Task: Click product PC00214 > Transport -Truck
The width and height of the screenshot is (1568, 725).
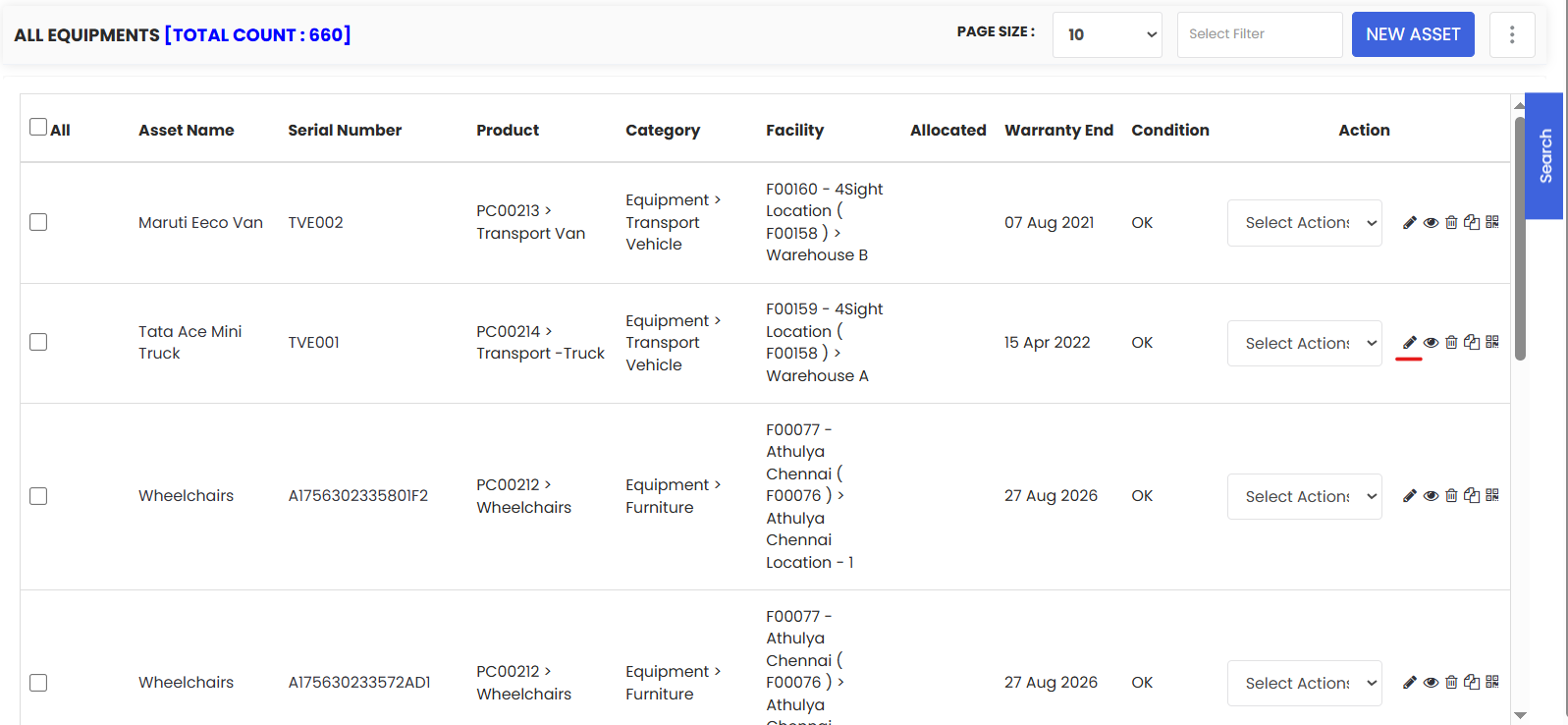Action: [x=540, y=343]
